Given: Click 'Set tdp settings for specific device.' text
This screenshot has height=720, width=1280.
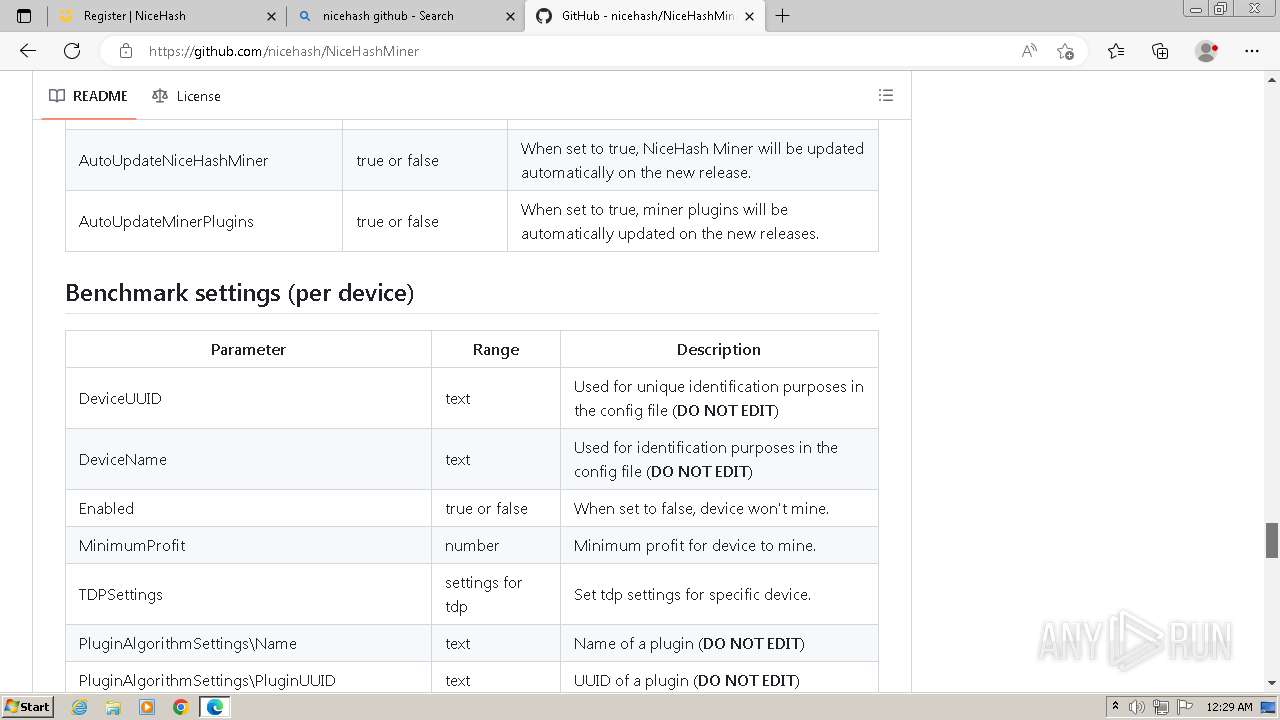Looking at the screenshot, I should (692, 594).
